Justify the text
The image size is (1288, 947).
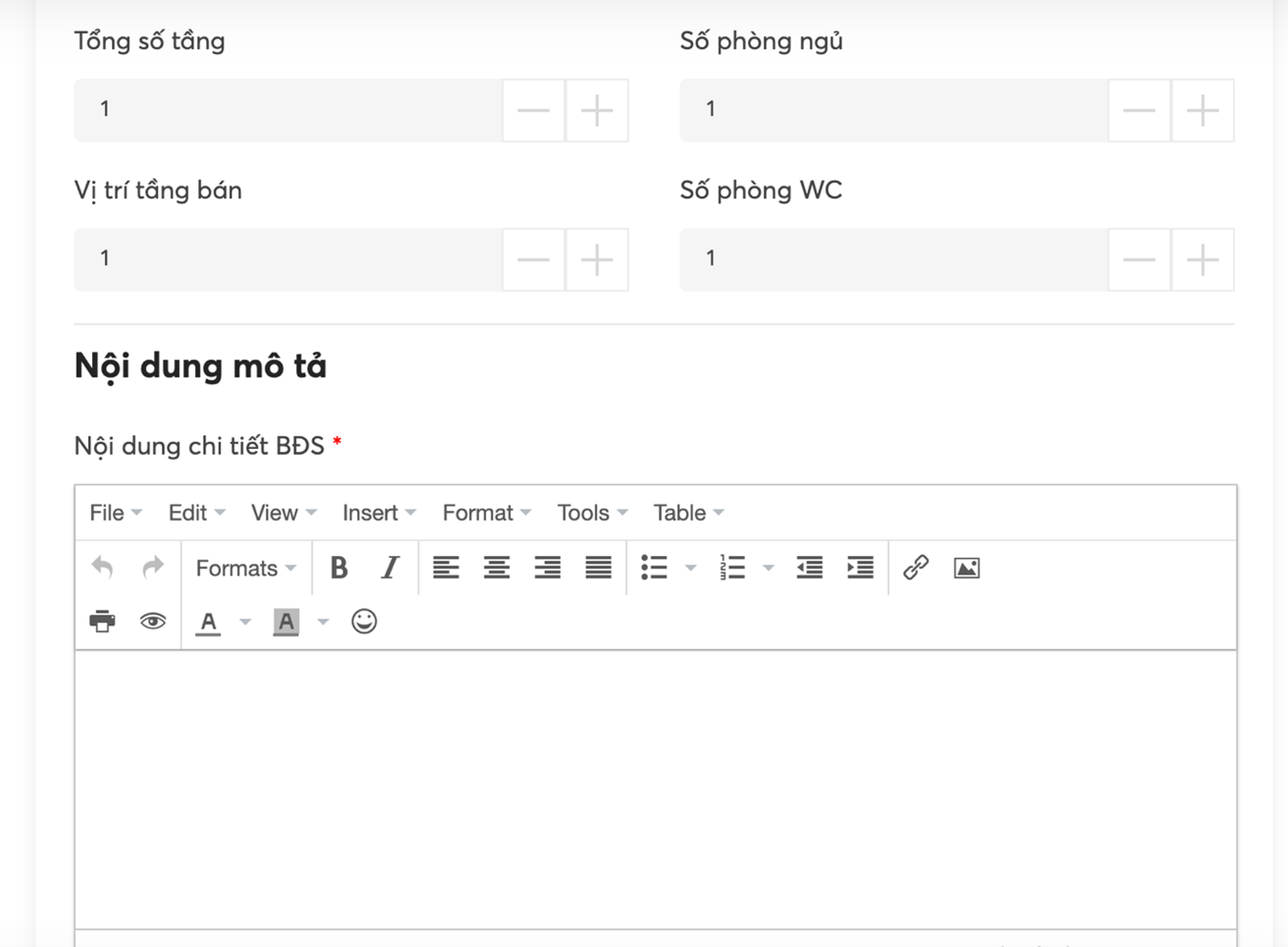599,568
